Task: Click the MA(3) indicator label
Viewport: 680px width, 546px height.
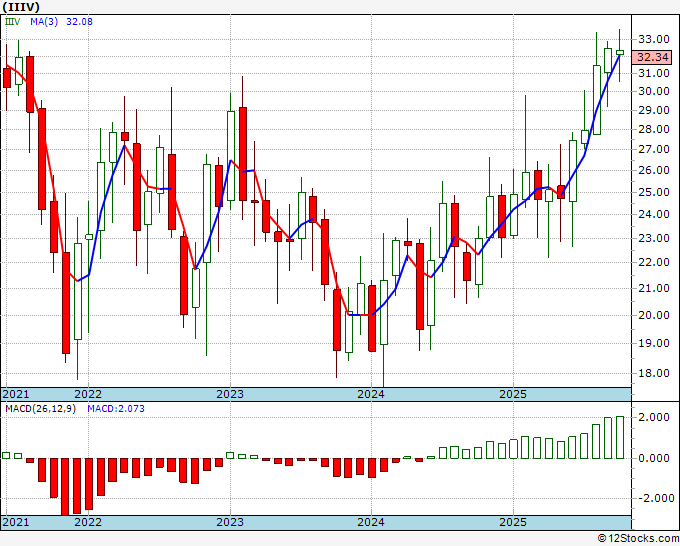Action: tap(44, 21)
